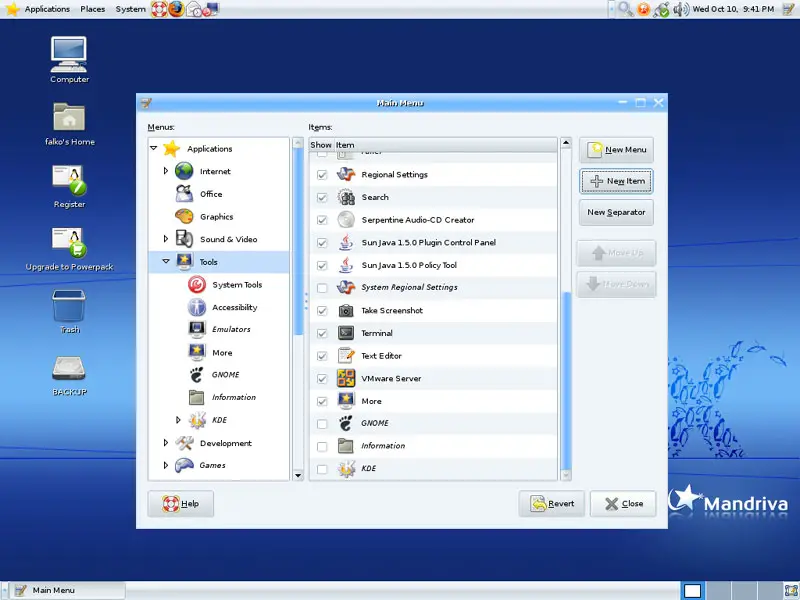
Task: Close the Main Menu dialog via Close button
Action: [623, 504]
